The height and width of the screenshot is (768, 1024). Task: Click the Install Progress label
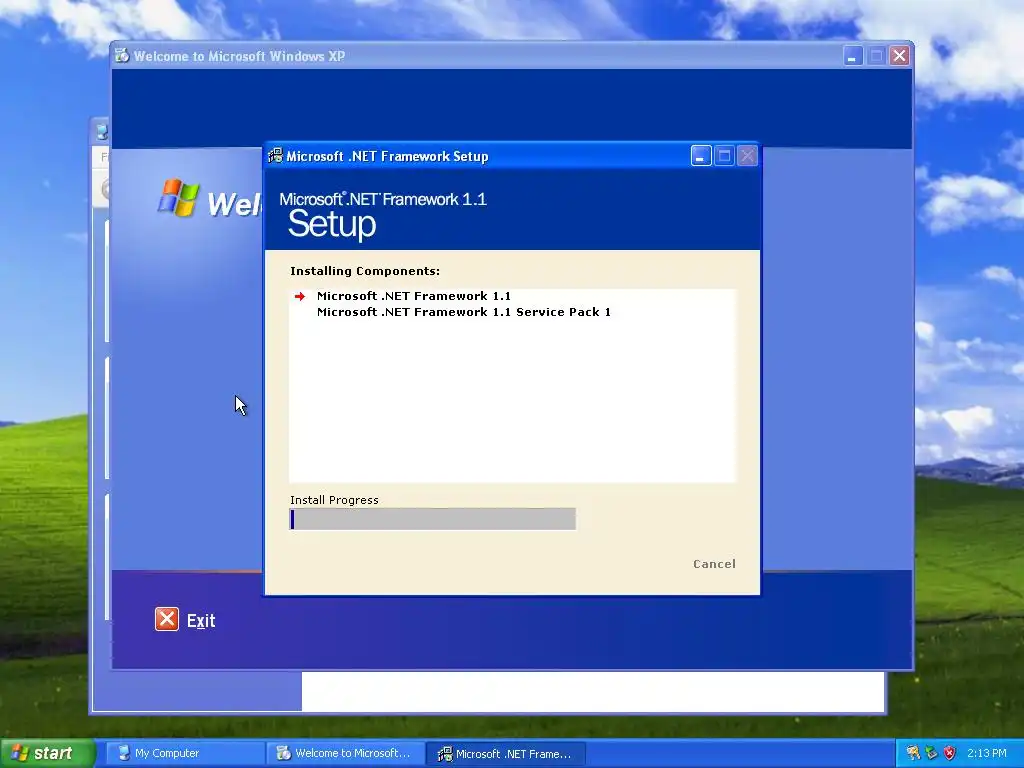point(334,500)
